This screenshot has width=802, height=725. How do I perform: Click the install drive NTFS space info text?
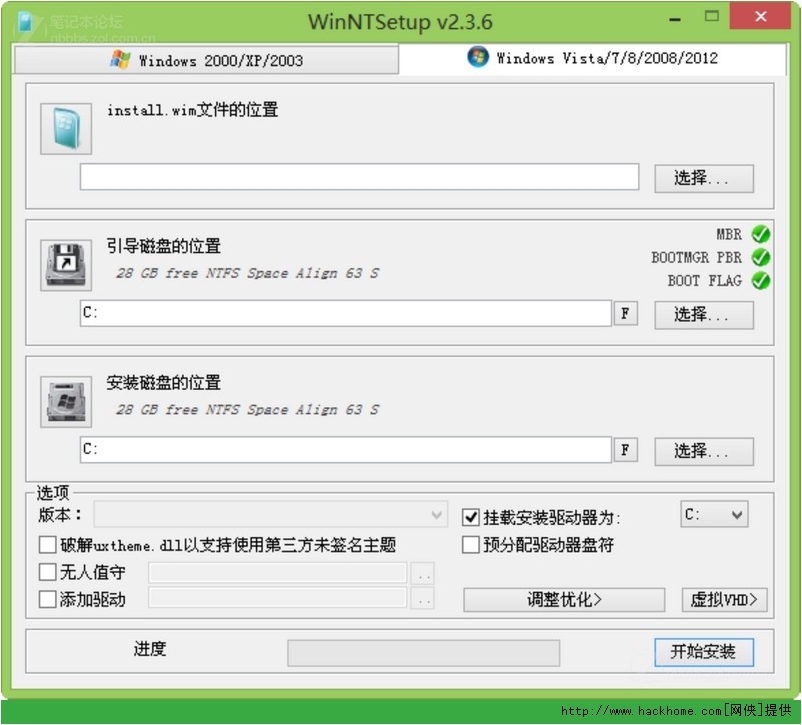pos(248,410)
